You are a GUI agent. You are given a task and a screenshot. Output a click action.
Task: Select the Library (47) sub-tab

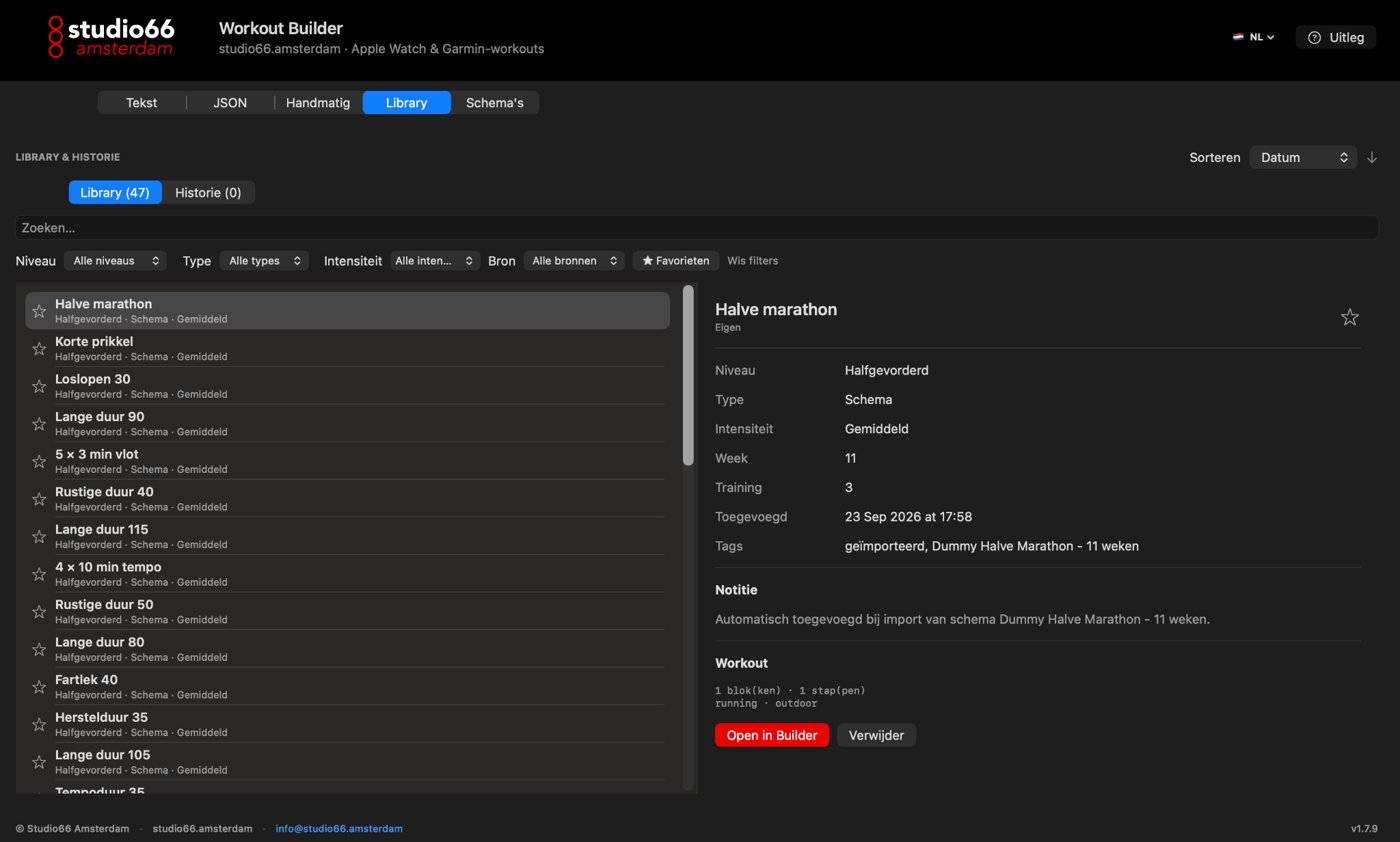pyautogui.click(x=115, y=192)
